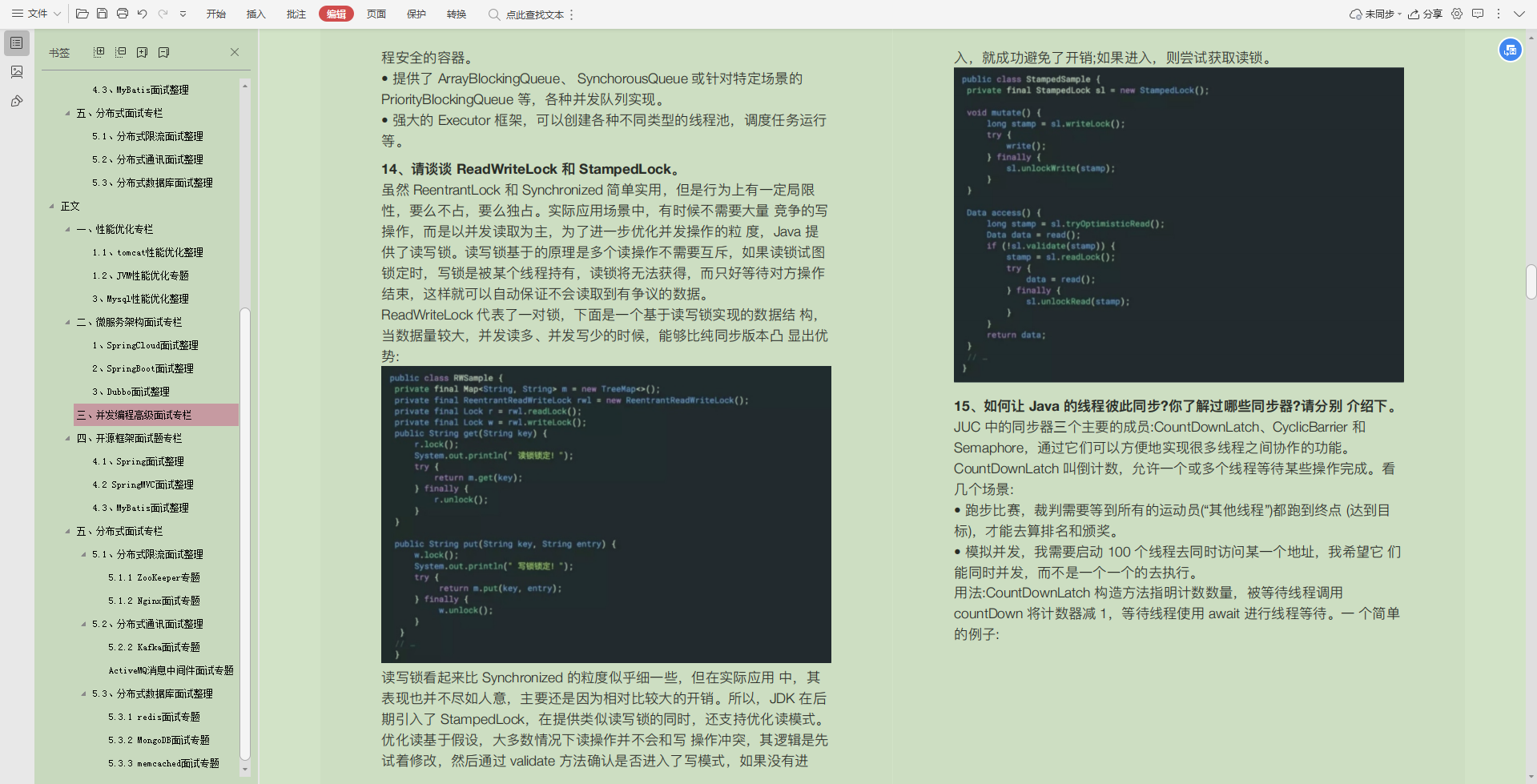The height and width of the screenshot is (784, 1537).
Task: Click the RWSample code block image
Action: pyautogui.click(x=606, y=514)
